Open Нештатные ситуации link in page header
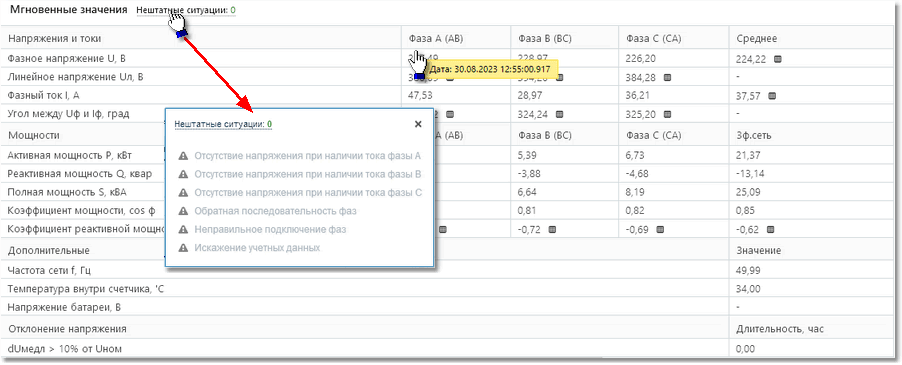The image size is (902, 365). [x=186, y=10]
